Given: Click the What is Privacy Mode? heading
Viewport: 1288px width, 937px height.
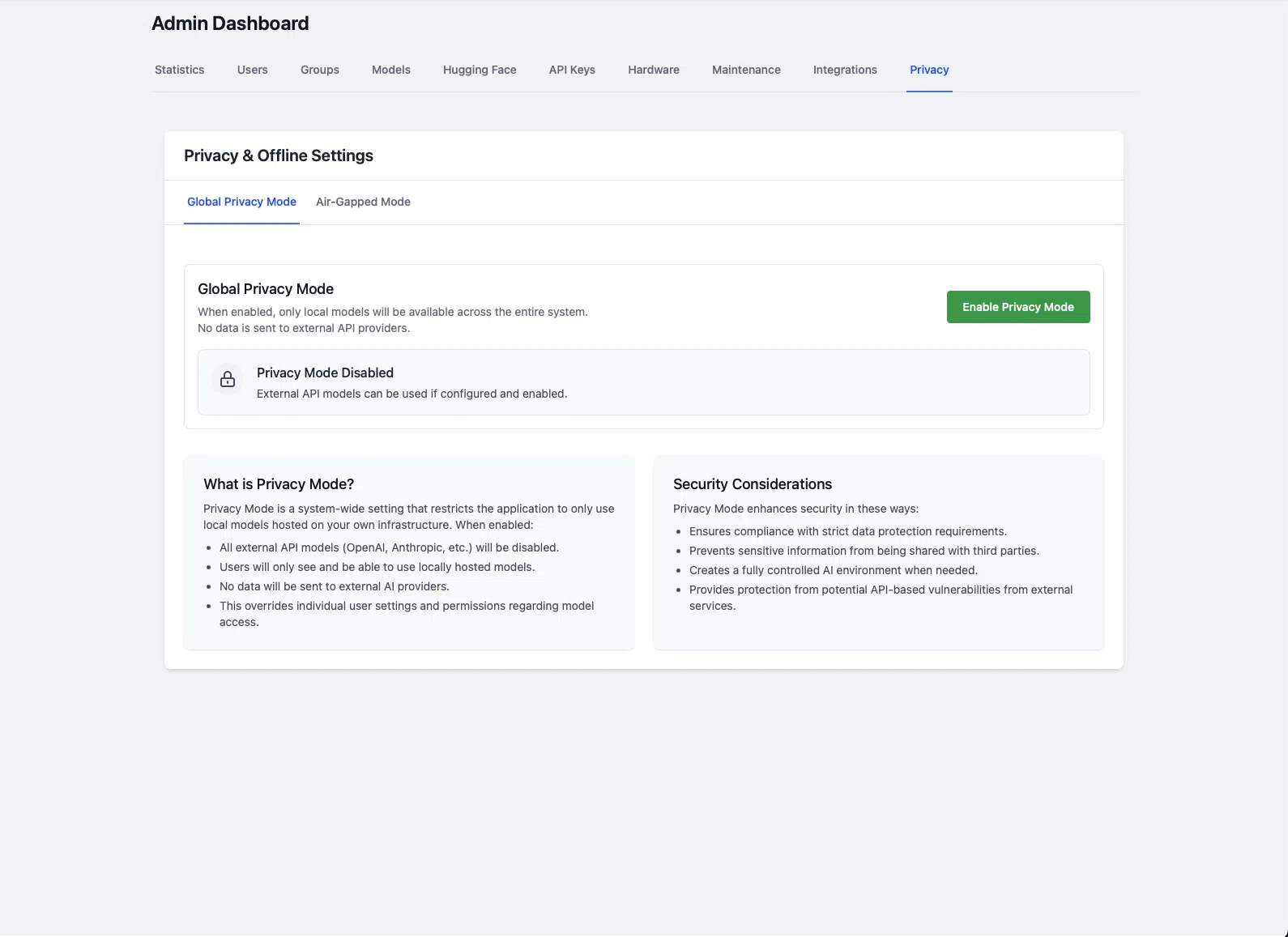Looking at the screenshot, I should pos(278,484).
